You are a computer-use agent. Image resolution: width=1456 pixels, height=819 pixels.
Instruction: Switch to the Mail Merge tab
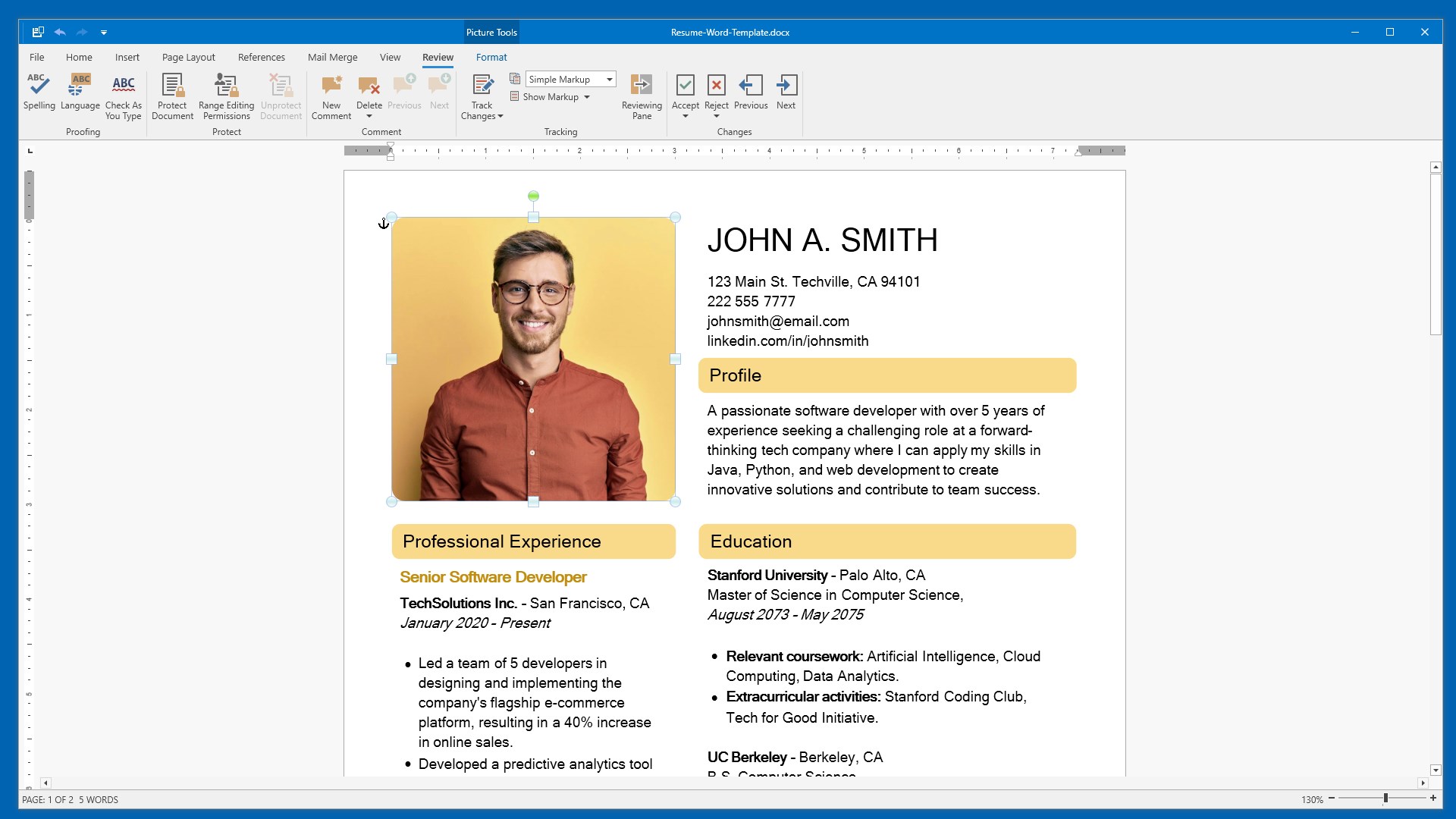(332, 57)
